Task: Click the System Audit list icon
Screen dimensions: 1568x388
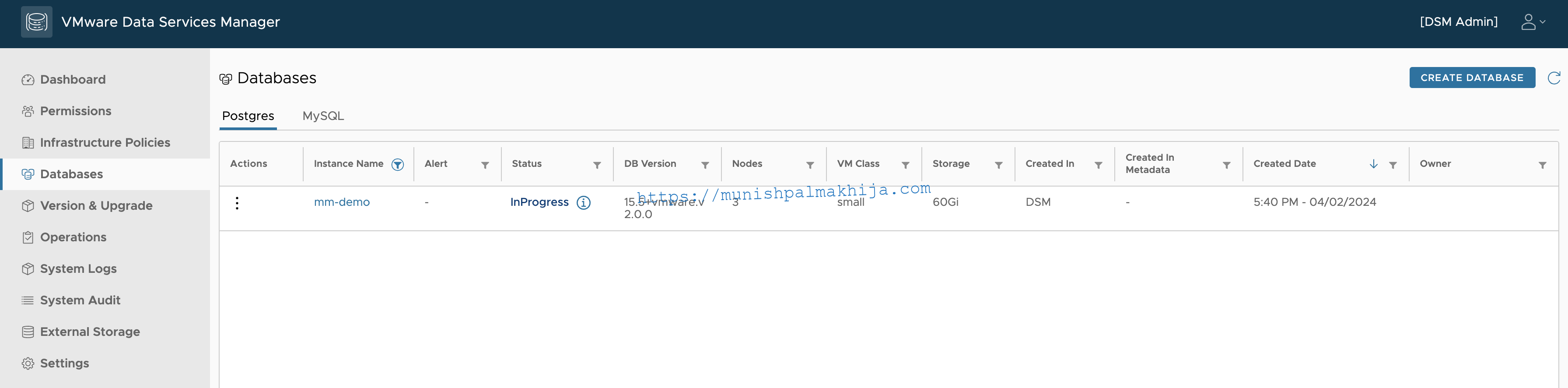Action: [28, 300]
